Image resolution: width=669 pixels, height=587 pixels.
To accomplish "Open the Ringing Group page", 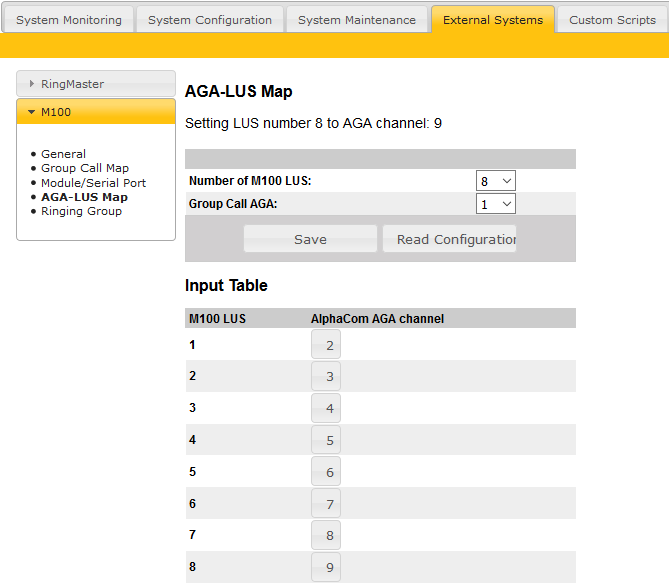I will click(81, 211).
